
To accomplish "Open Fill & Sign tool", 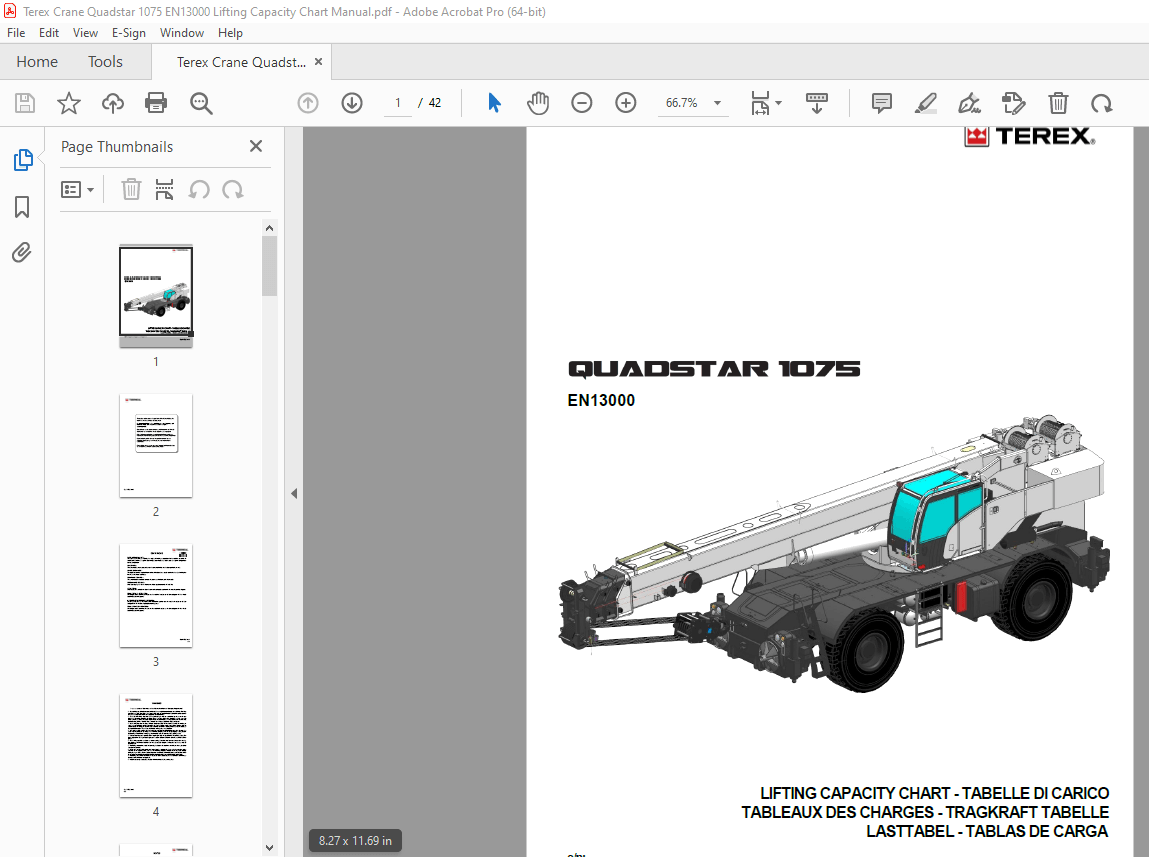I will [x=969, y=102].
